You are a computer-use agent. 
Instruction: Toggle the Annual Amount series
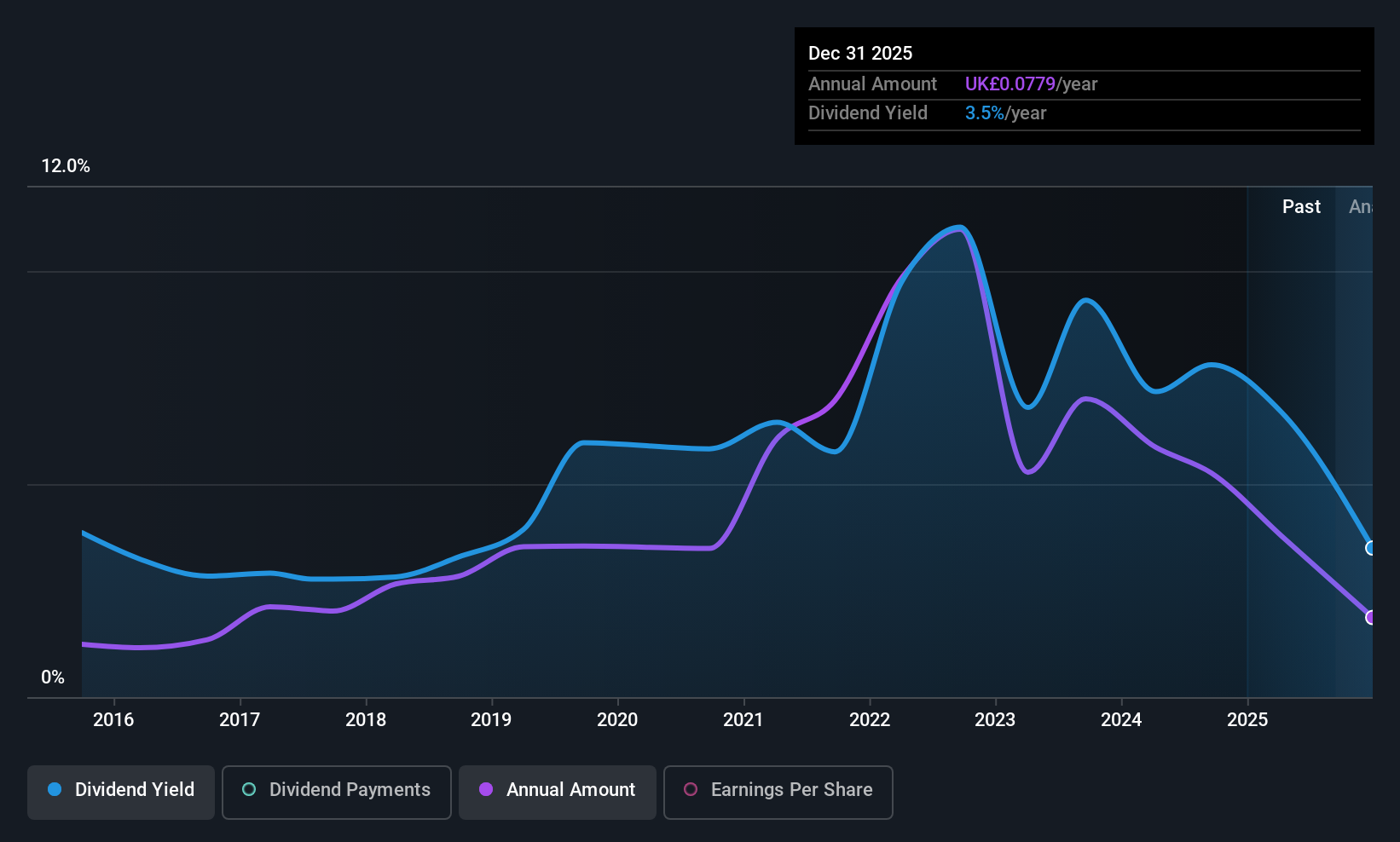558,792
